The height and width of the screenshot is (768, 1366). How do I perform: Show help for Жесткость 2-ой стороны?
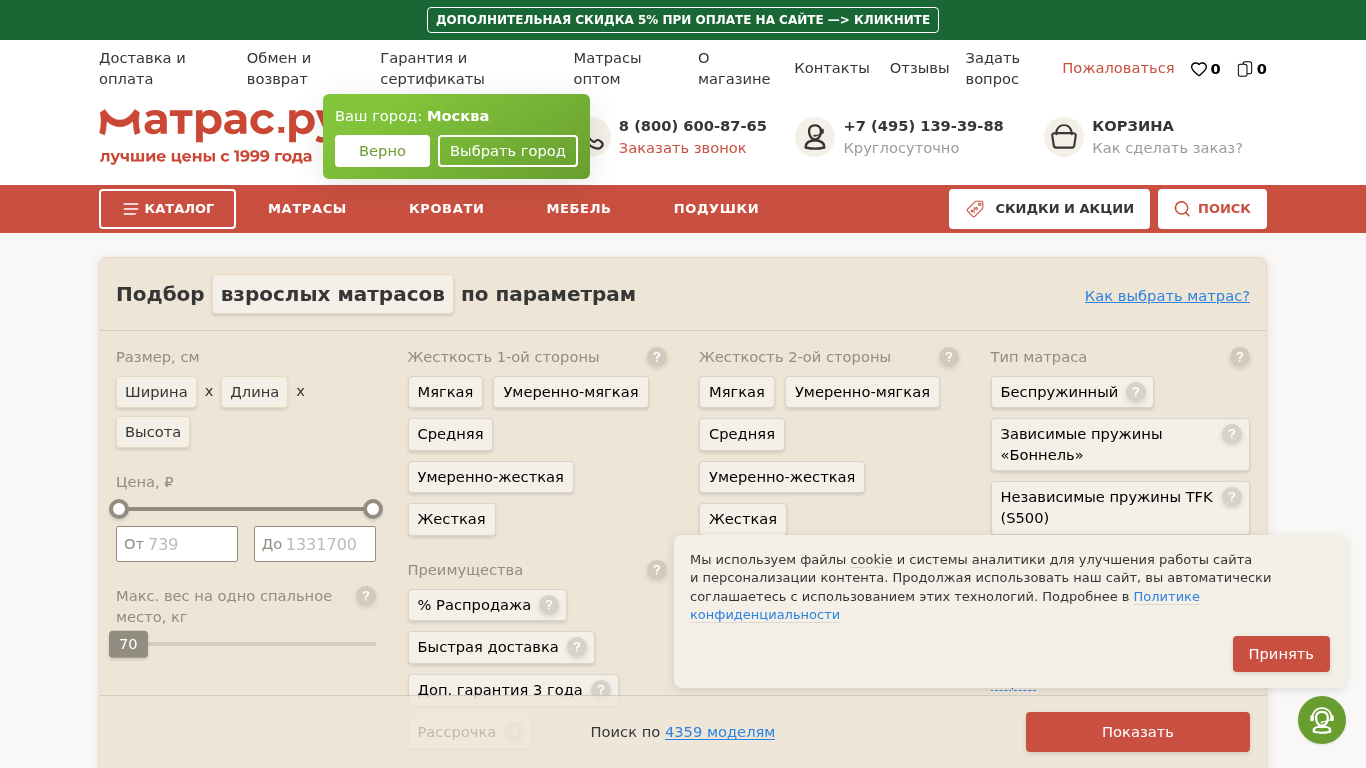949,357
